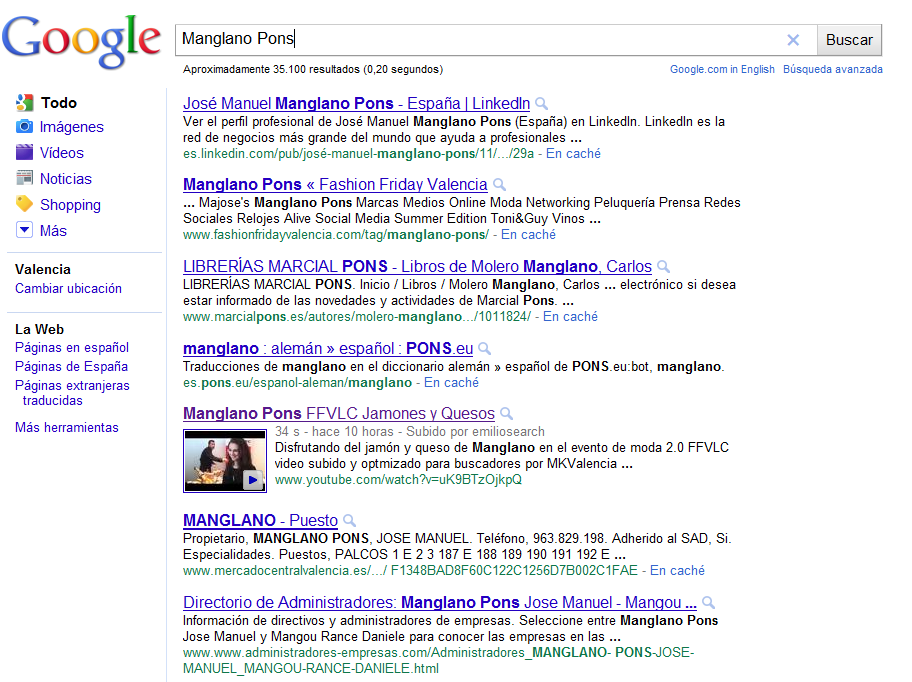
Task: Preview the LinkedIn result with magnifier icon
Action: click(x=542, y=104)
